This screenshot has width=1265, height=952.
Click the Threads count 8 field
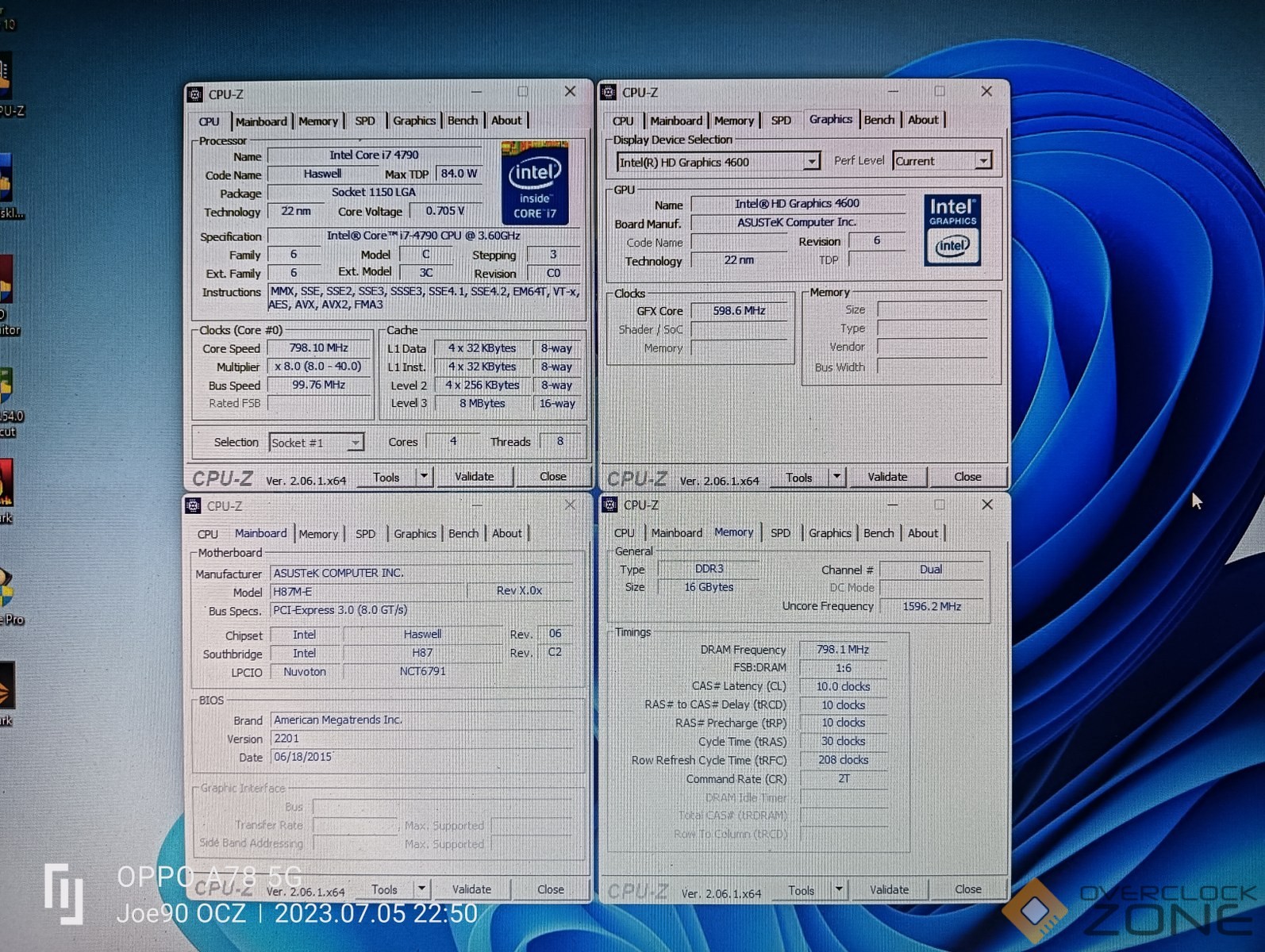click(560, 441)
